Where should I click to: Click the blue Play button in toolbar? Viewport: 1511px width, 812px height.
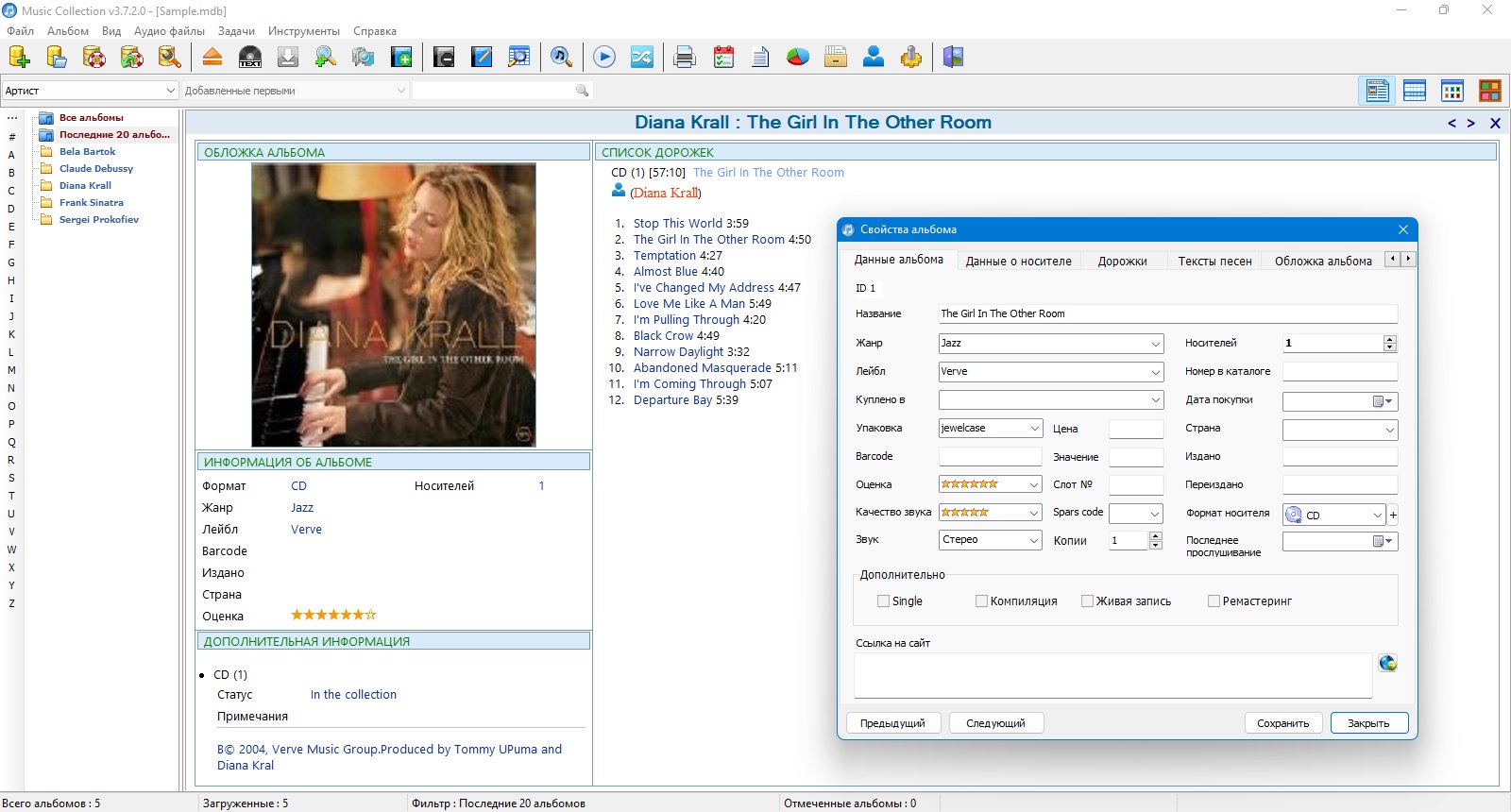click(x=604, y=58)
